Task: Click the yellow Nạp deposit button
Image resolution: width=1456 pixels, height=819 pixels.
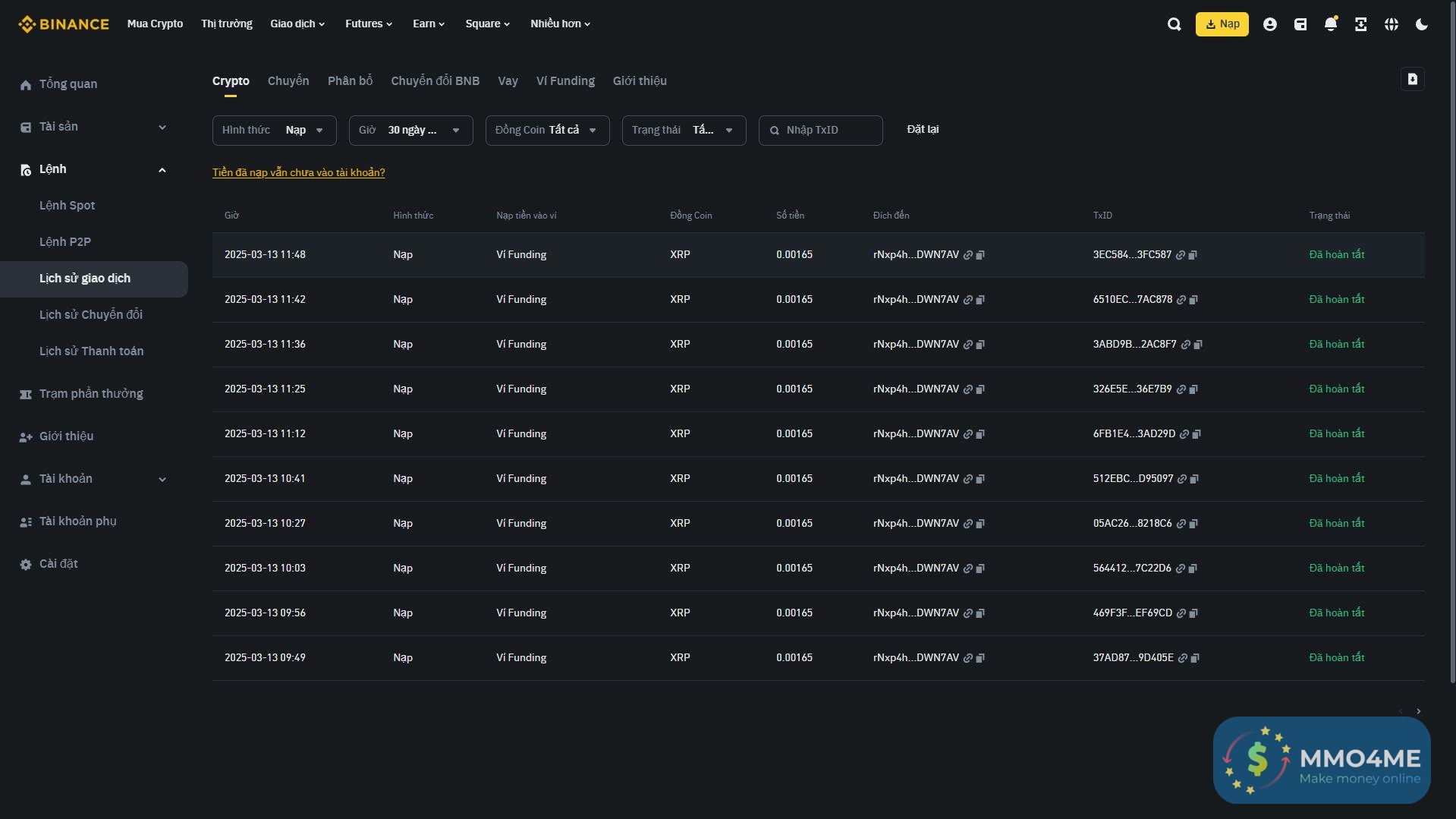Action: 1222,24
